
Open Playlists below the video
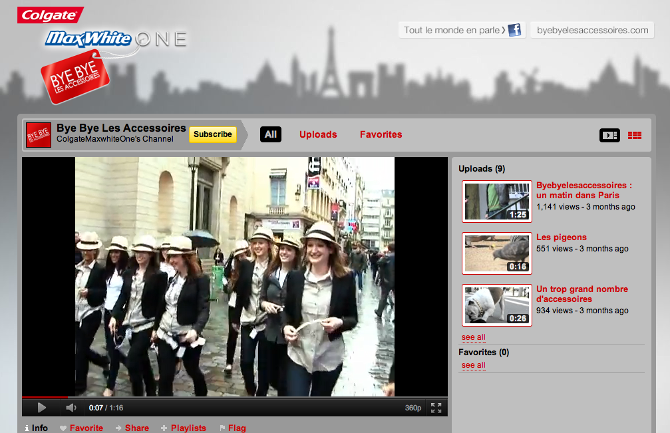click(183, 428)
